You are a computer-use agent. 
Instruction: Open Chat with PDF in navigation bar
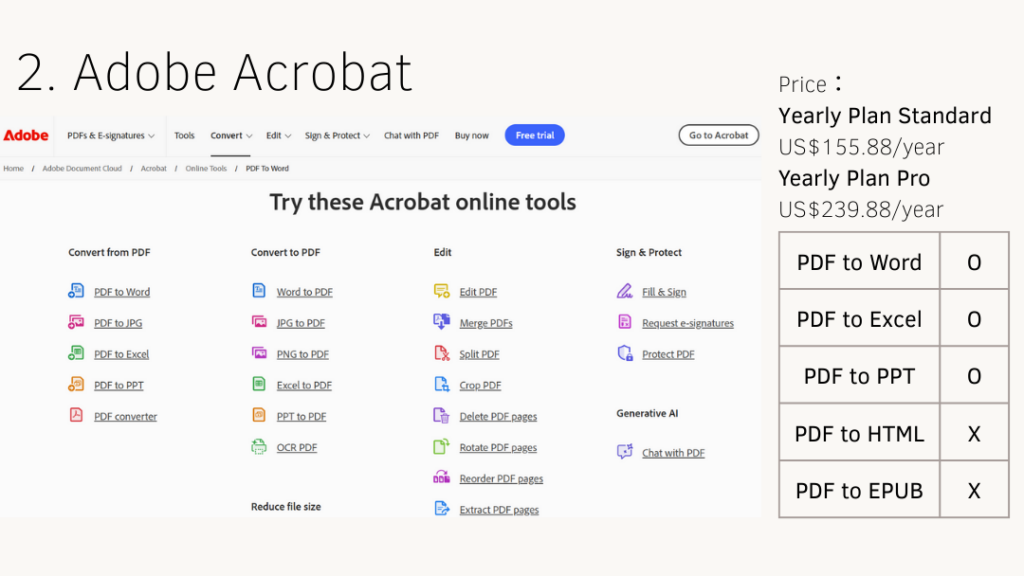(411, 135)
